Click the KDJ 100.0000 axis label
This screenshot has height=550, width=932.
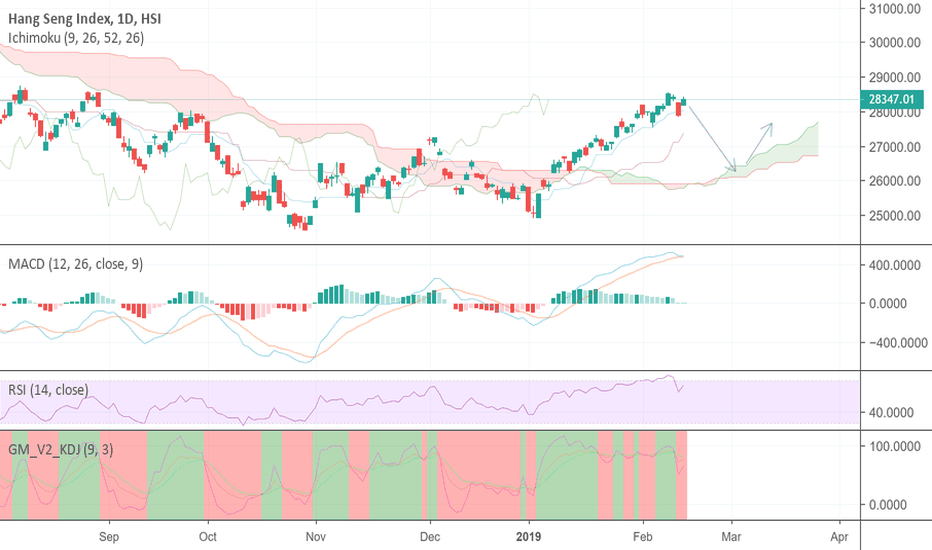[895, 447]
